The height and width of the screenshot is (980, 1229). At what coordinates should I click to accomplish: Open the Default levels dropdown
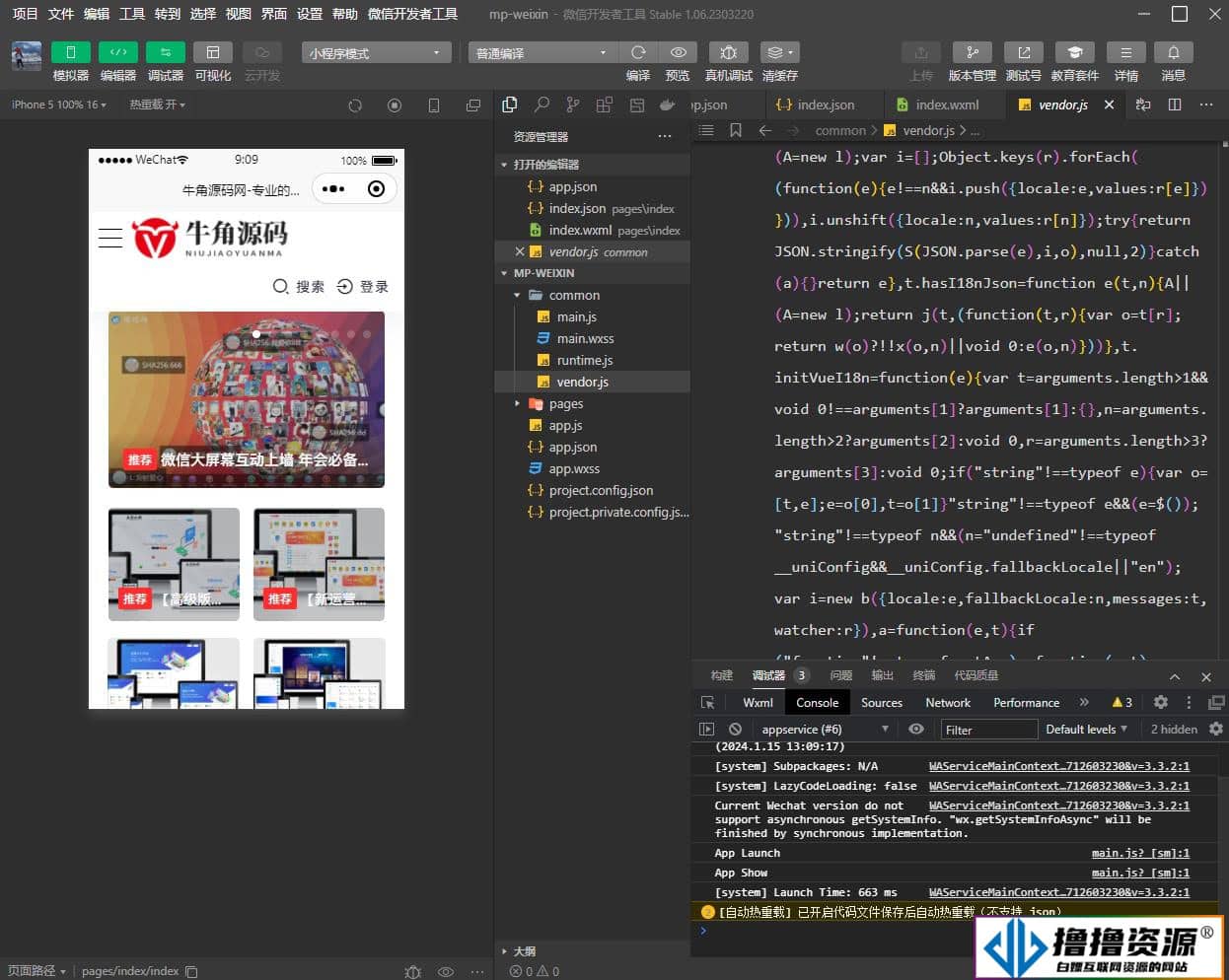[x=1086, y=730]
